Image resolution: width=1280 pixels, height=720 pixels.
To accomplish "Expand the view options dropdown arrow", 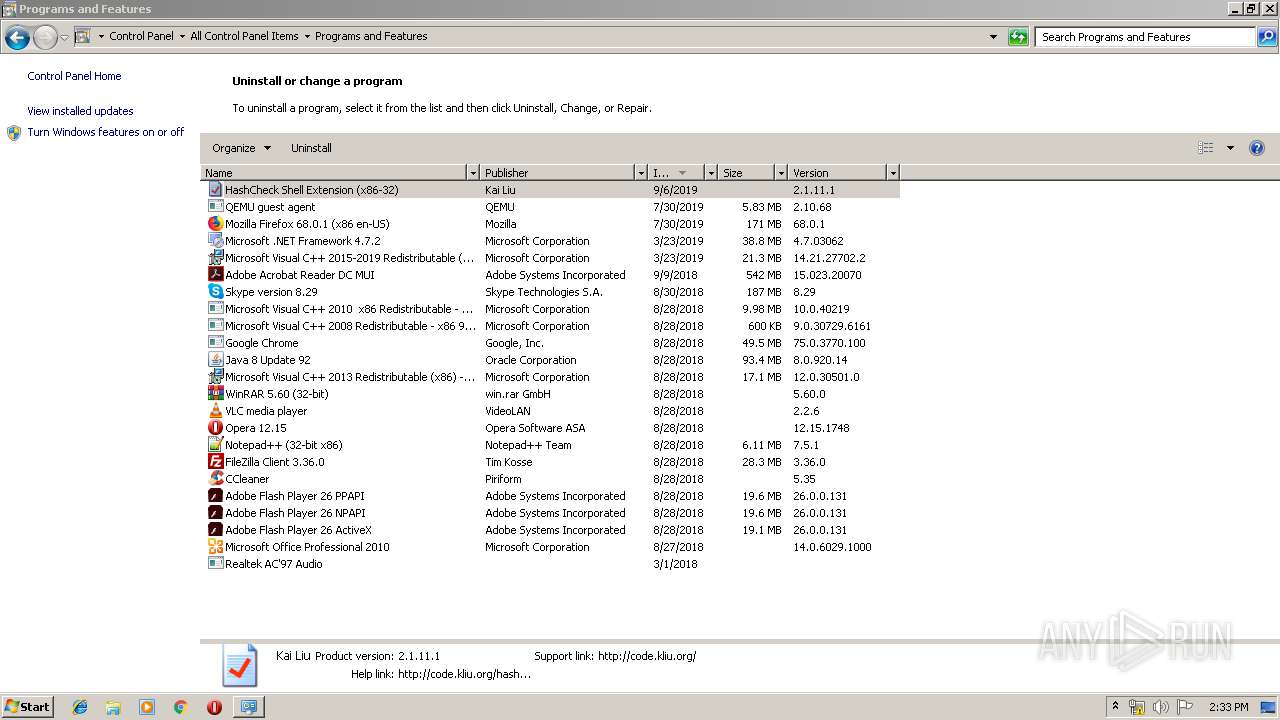I will [1230, 148].
